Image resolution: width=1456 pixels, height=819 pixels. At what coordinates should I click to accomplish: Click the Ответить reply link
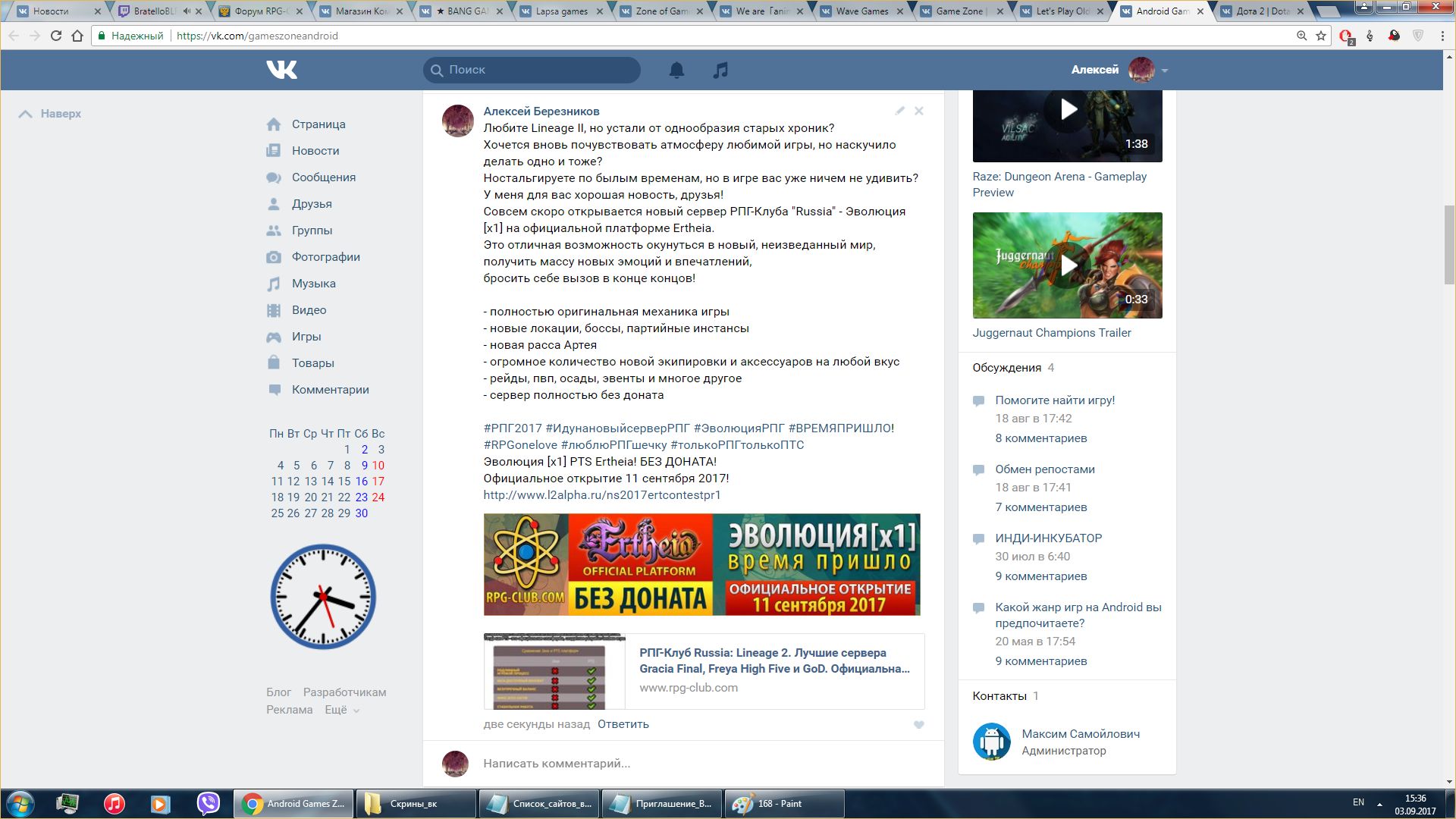coord(623,724)
